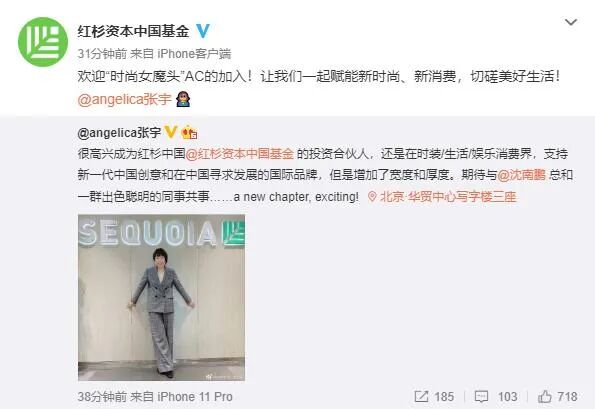Click the blue verified V badge
The height and width of the screenshot is (409, 595).
(x=203, y=31)
